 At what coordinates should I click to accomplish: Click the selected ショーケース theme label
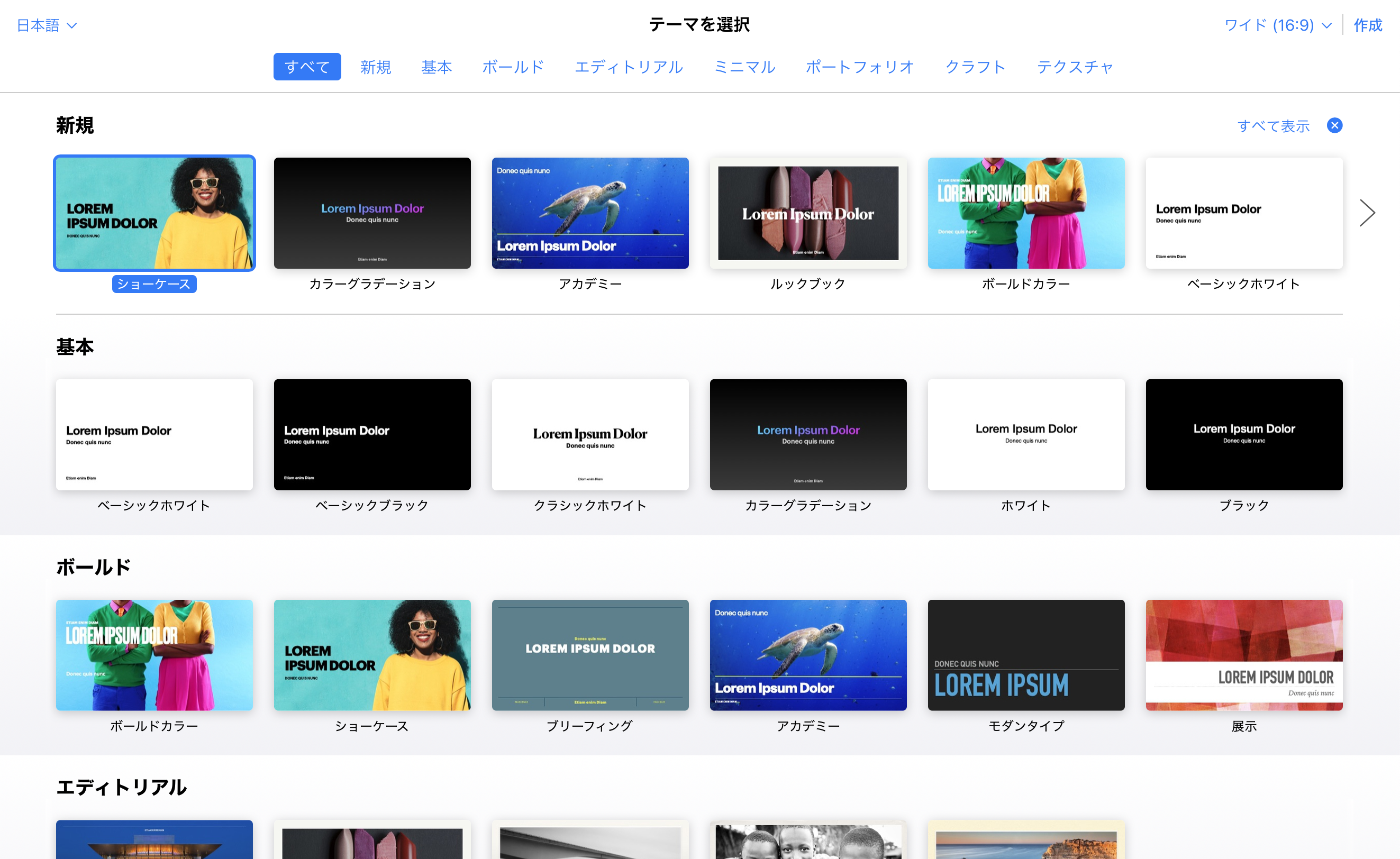[154, 284]
